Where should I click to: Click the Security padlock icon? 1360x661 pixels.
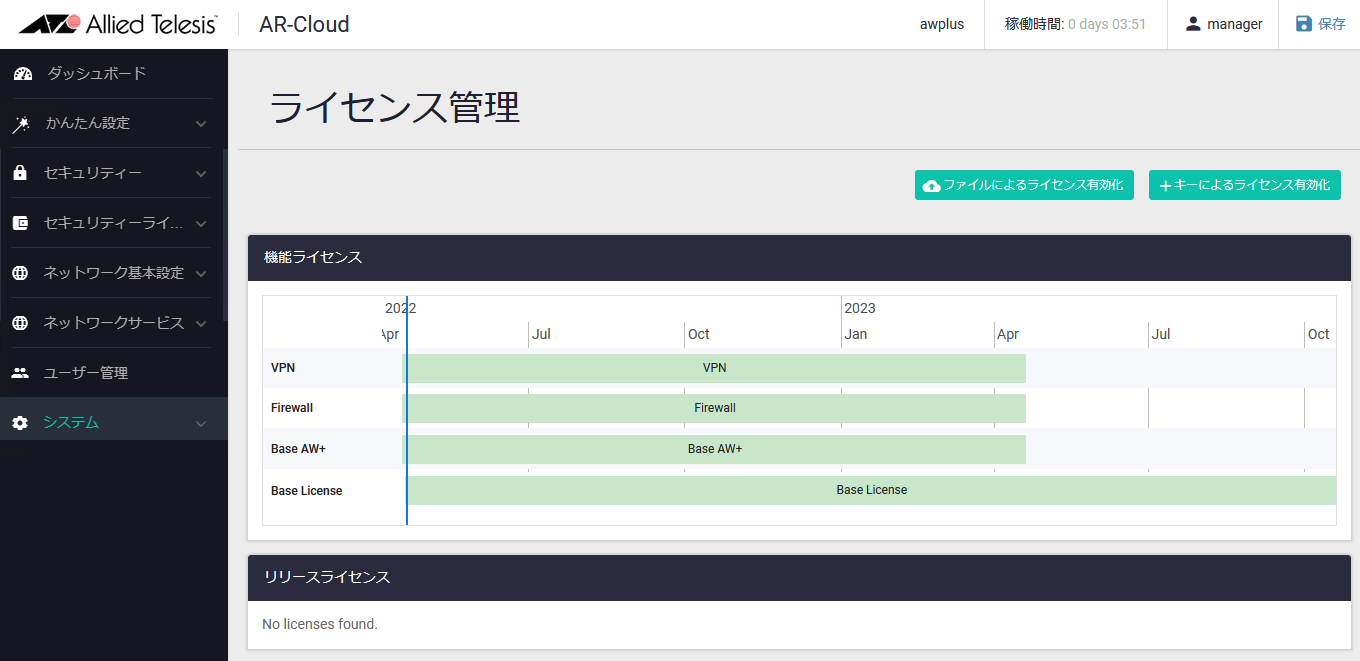pos(20,174)
